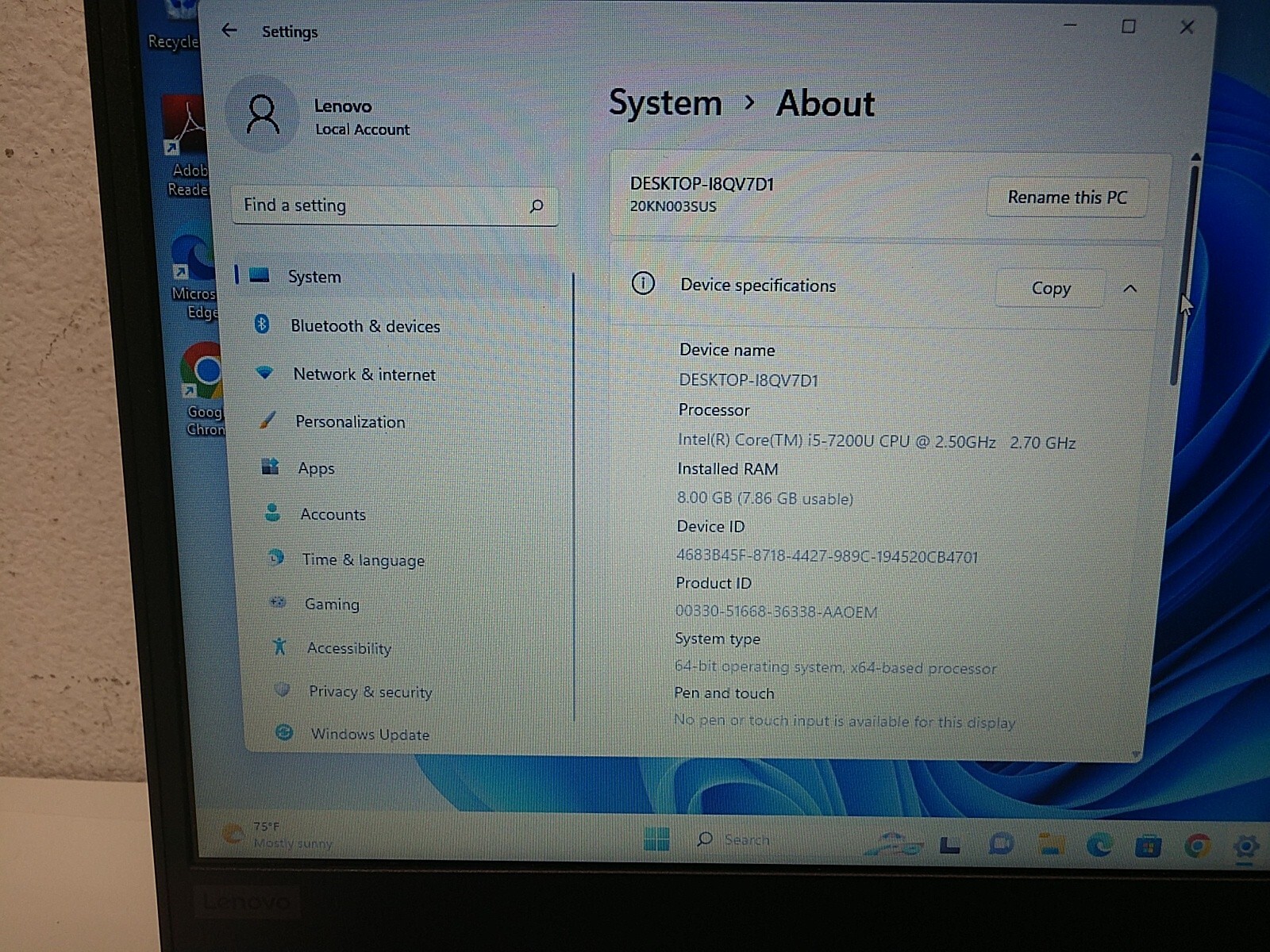Click the Apps icon in sidebar

(270, 466)
